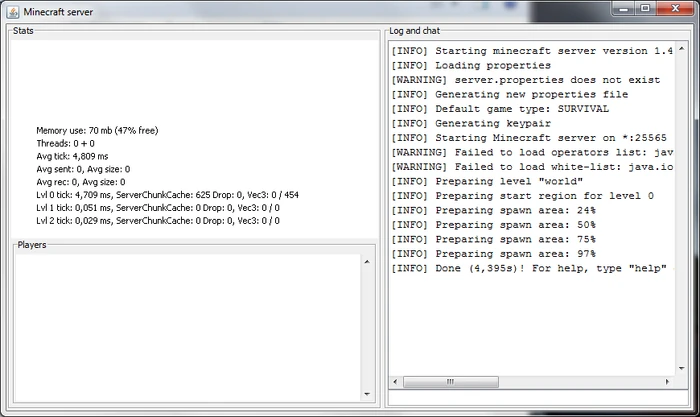The width and height of the screenshot is (700, 417).
Task: Click log horizontal scroll right arrow
Action: pyautogui.click(x=667, y=382)
